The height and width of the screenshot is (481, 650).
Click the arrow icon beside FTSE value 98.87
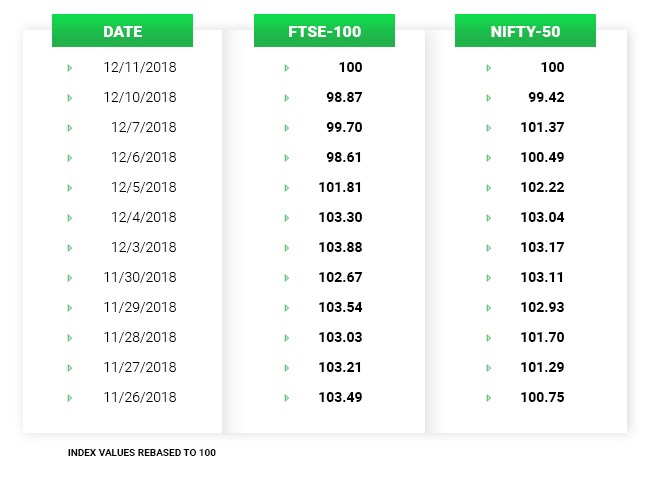coord(287,98)
